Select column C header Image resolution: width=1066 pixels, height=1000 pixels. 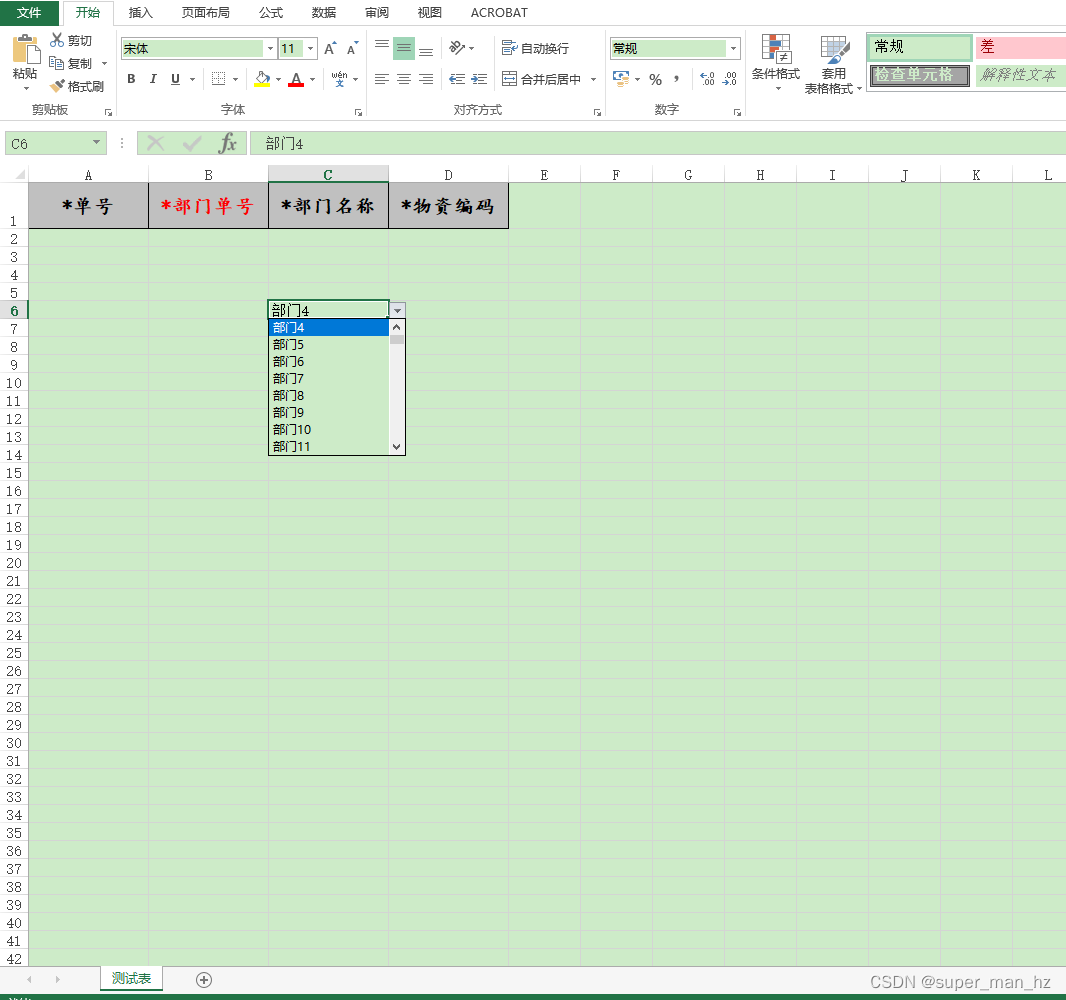click(x=328, y=175)
